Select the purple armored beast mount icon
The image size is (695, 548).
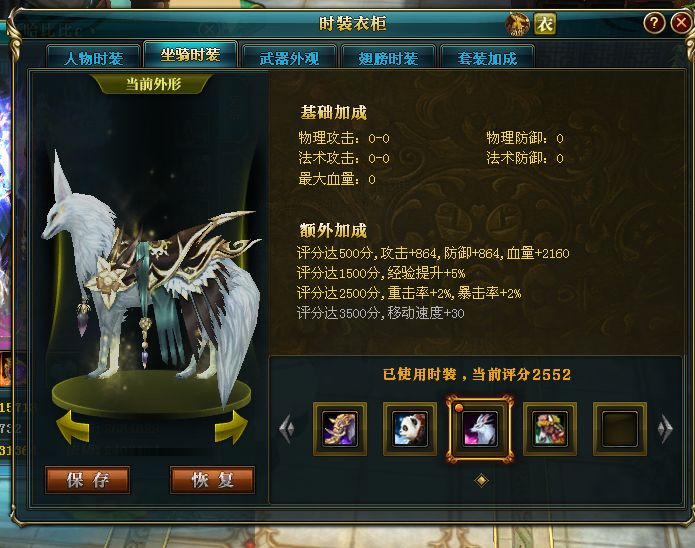pos(340,429)
